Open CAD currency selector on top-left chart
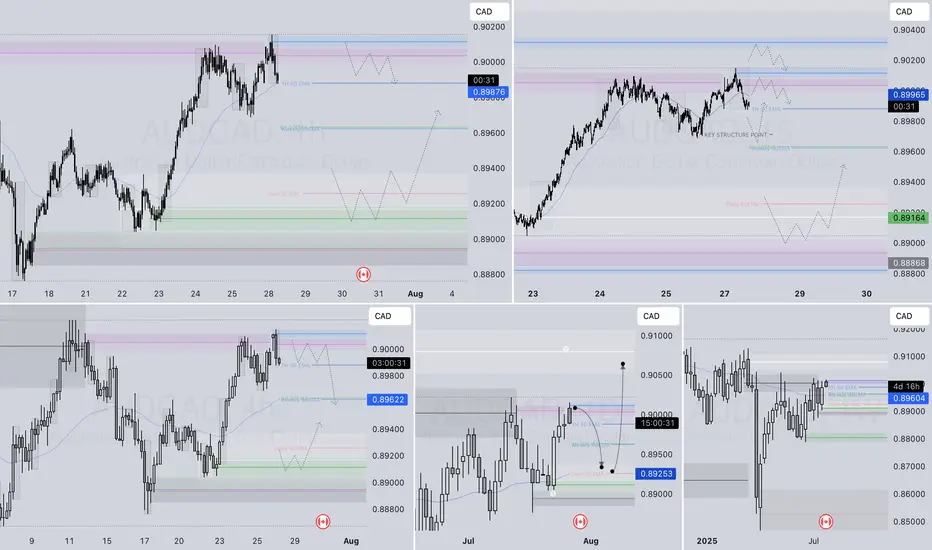 (x=489, y=11)
